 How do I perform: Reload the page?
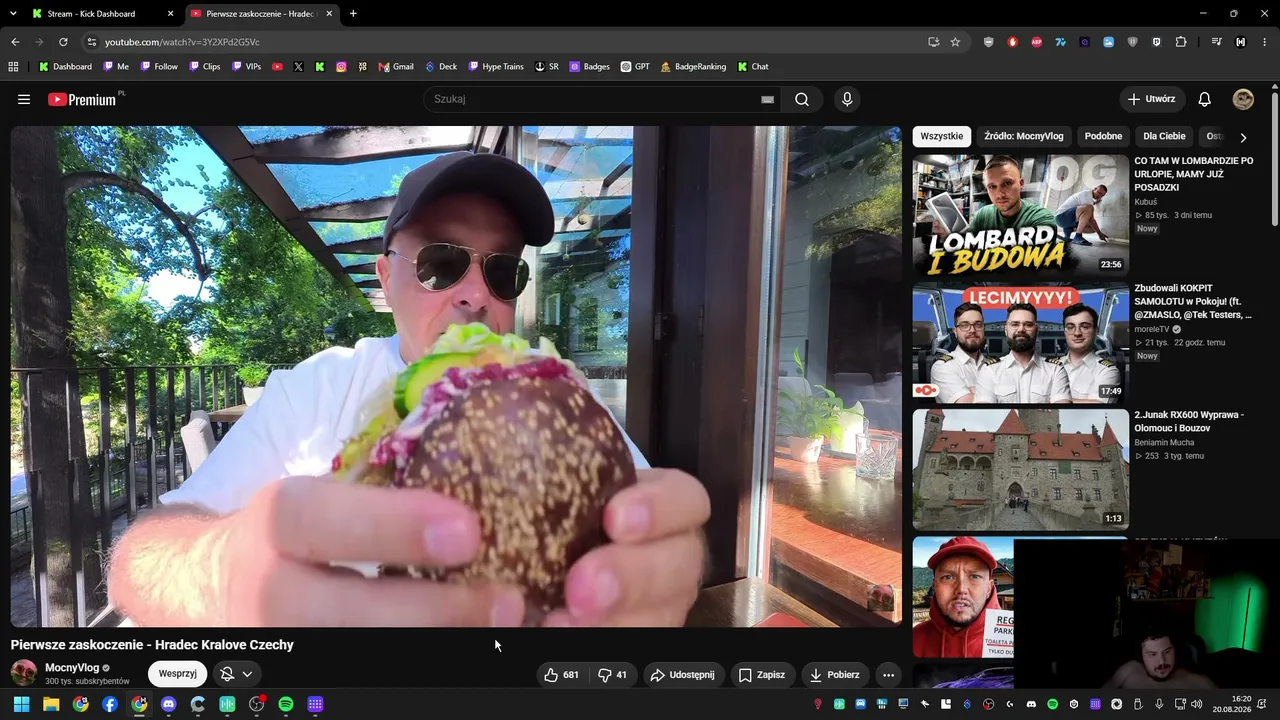pyautogui.click(x=63, y=42)
